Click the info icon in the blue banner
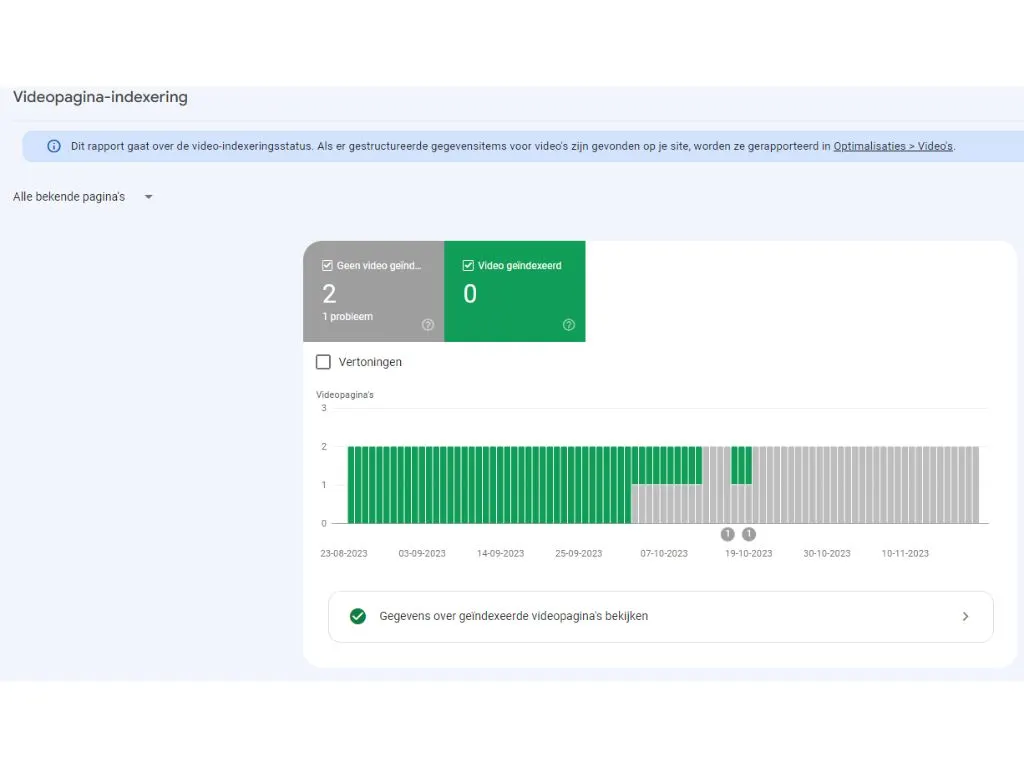This screenshot has height=768, width=1024. click(54, 146)
